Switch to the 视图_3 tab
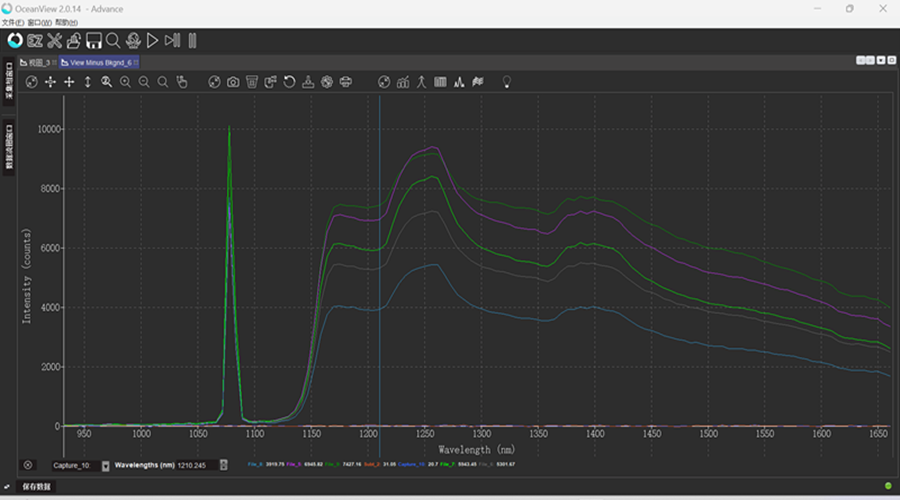Viewport: 900px width, 500px height. point(40,62)
